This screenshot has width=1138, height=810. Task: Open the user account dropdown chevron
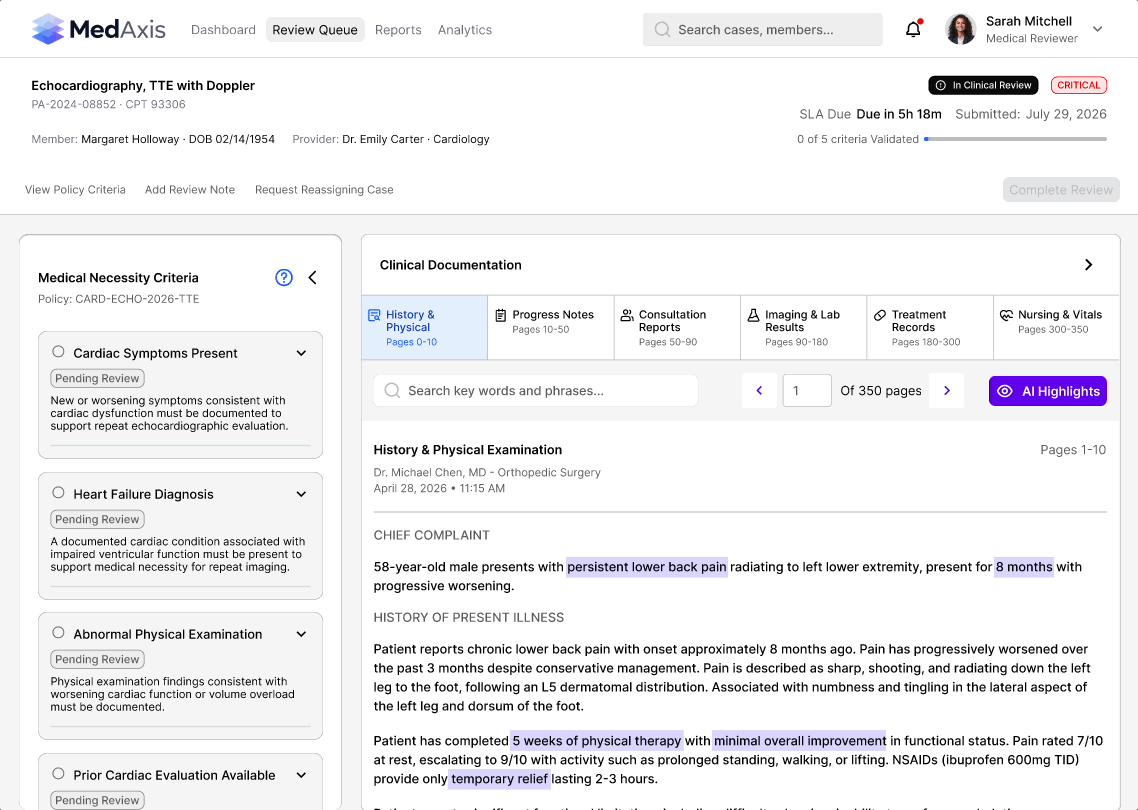coord(1097,29)
